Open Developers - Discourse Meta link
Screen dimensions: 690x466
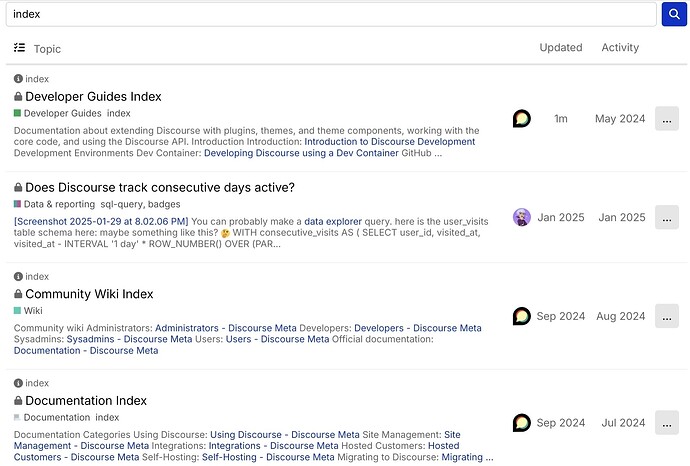point(418,328)
